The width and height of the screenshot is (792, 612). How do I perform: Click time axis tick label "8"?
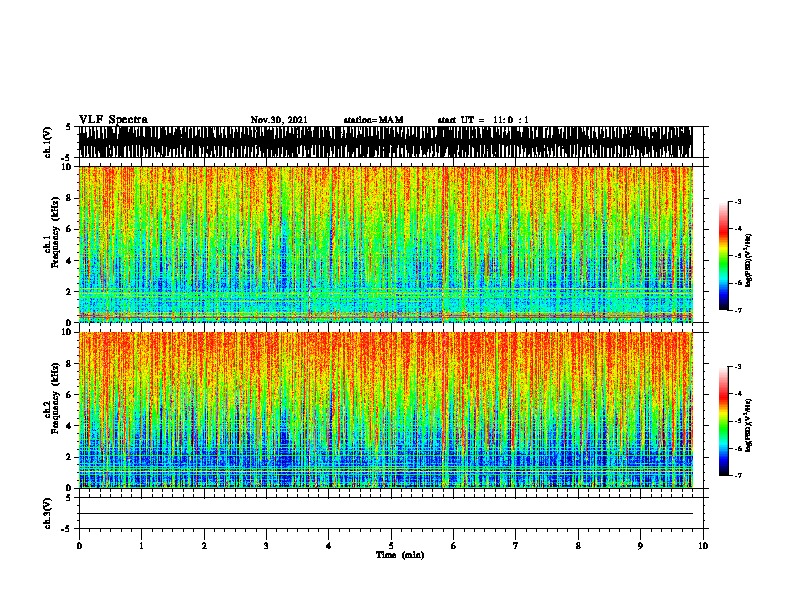578,545
